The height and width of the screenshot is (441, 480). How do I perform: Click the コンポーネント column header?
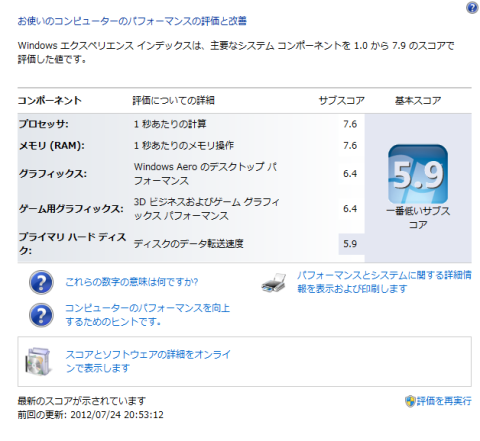tap(50, 100)
